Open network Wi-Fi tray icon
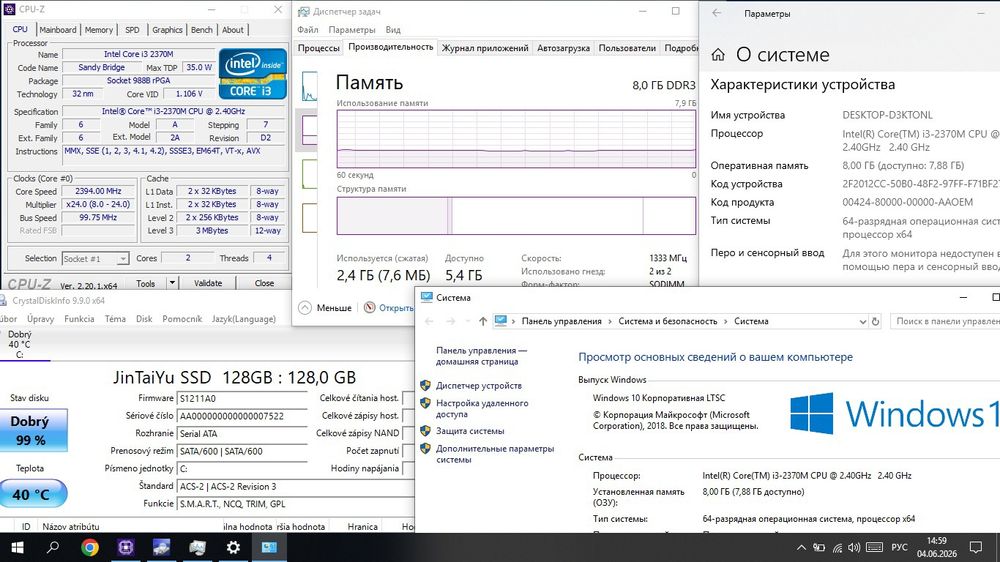 (x=837, y=547)
